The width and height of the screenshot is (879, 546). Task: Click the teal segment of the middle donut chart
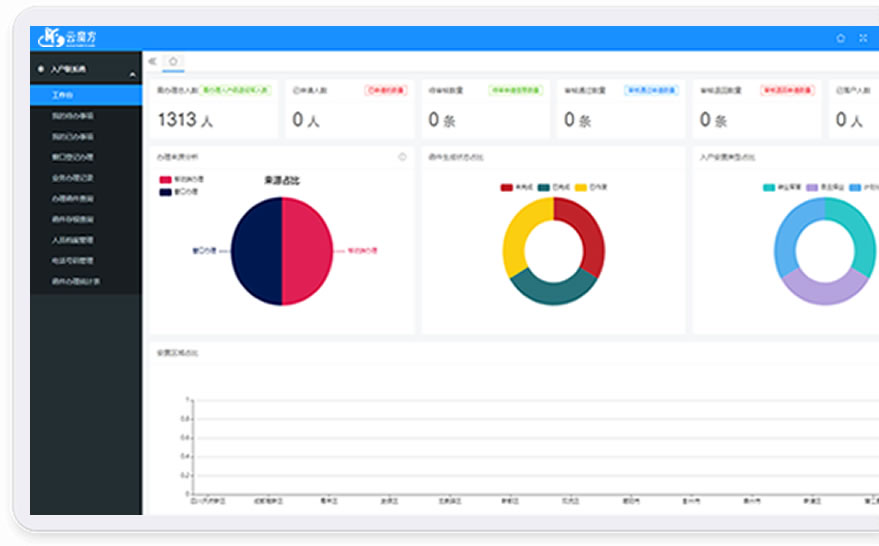pos(553,290)
